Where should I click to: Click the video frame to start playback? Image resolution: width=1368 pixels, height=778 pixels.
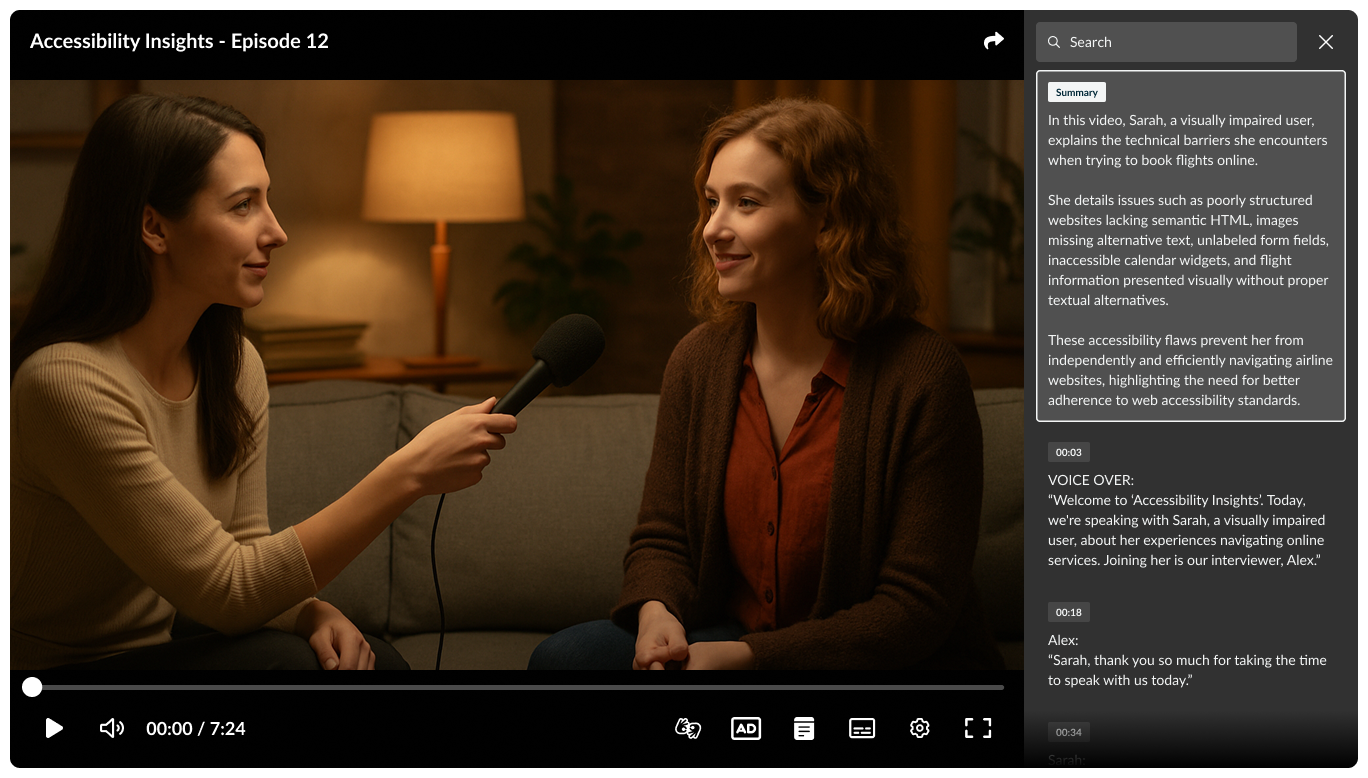click(516, 375)
